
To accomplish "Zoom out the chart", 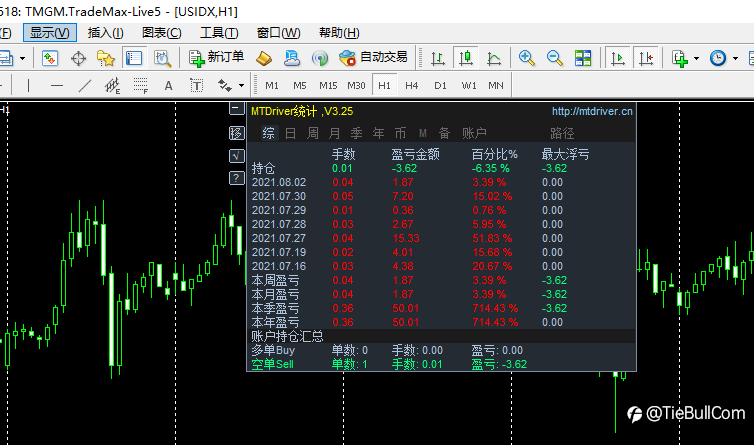I will [554, 58].
